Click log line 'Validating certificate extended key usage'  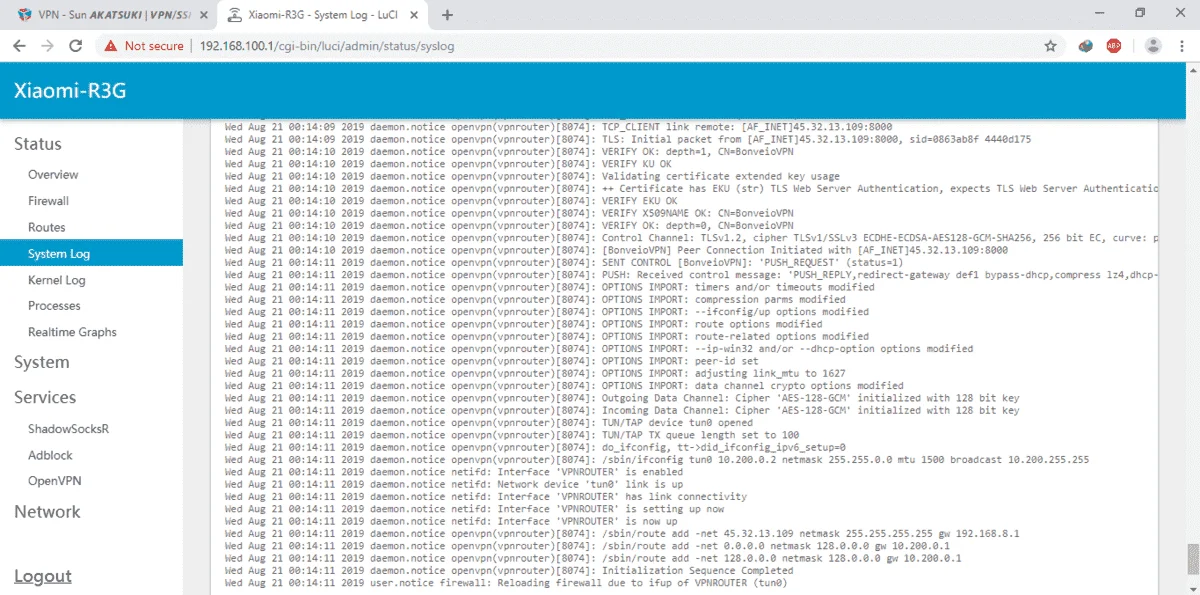(532, 176)
